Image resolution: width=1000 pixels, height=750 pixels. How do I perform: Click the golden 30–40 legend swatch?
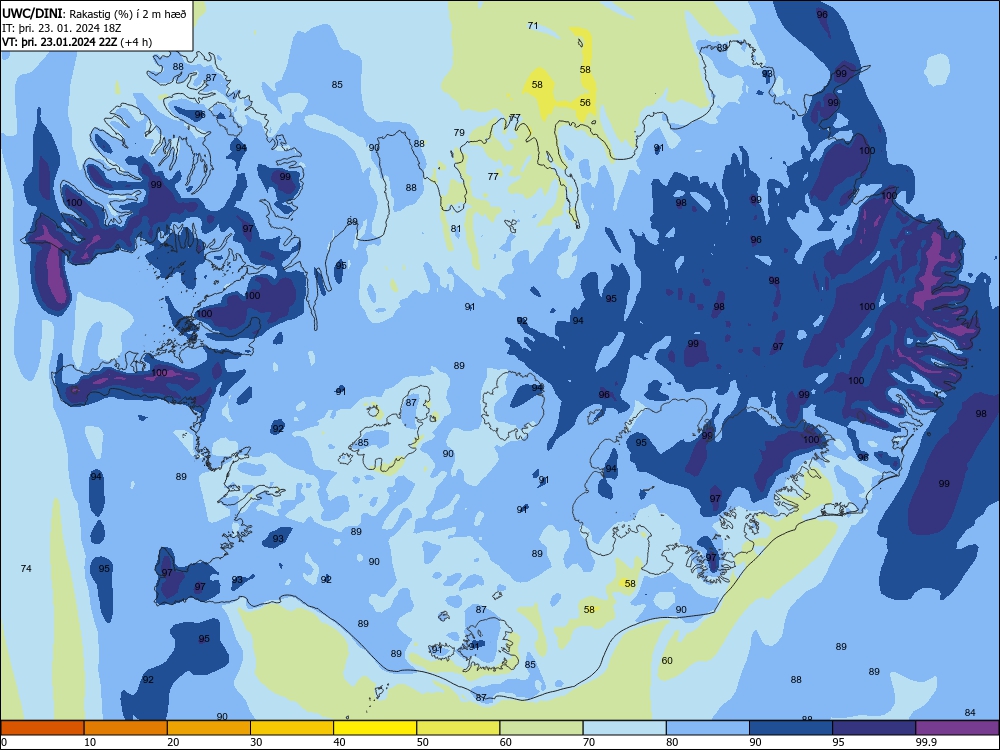pos(292,728)
